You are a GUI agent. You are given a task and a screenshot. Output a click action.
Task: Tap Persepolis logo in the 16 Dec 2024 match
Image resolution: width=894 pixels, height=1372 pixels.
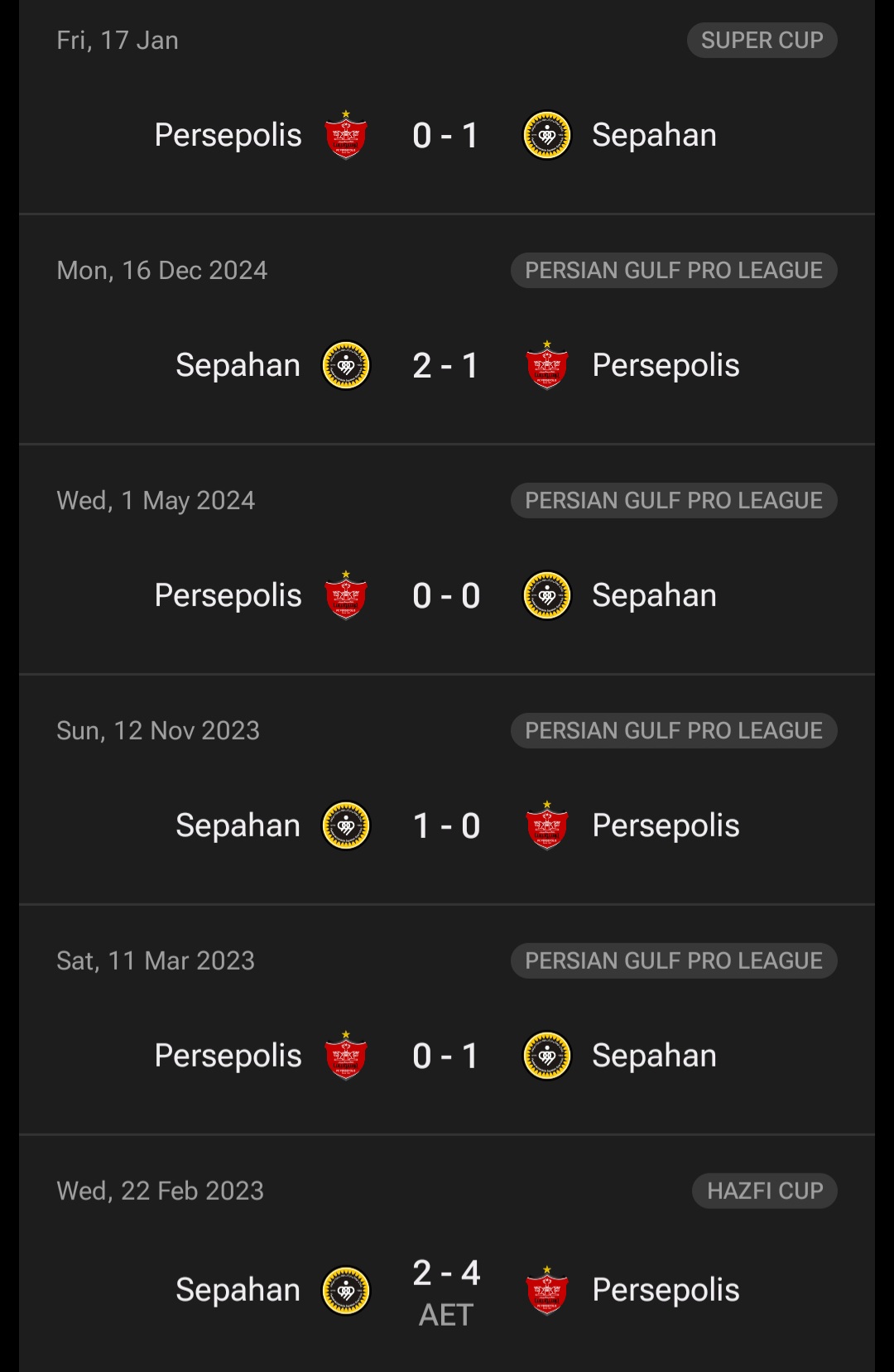pos(547,365)
